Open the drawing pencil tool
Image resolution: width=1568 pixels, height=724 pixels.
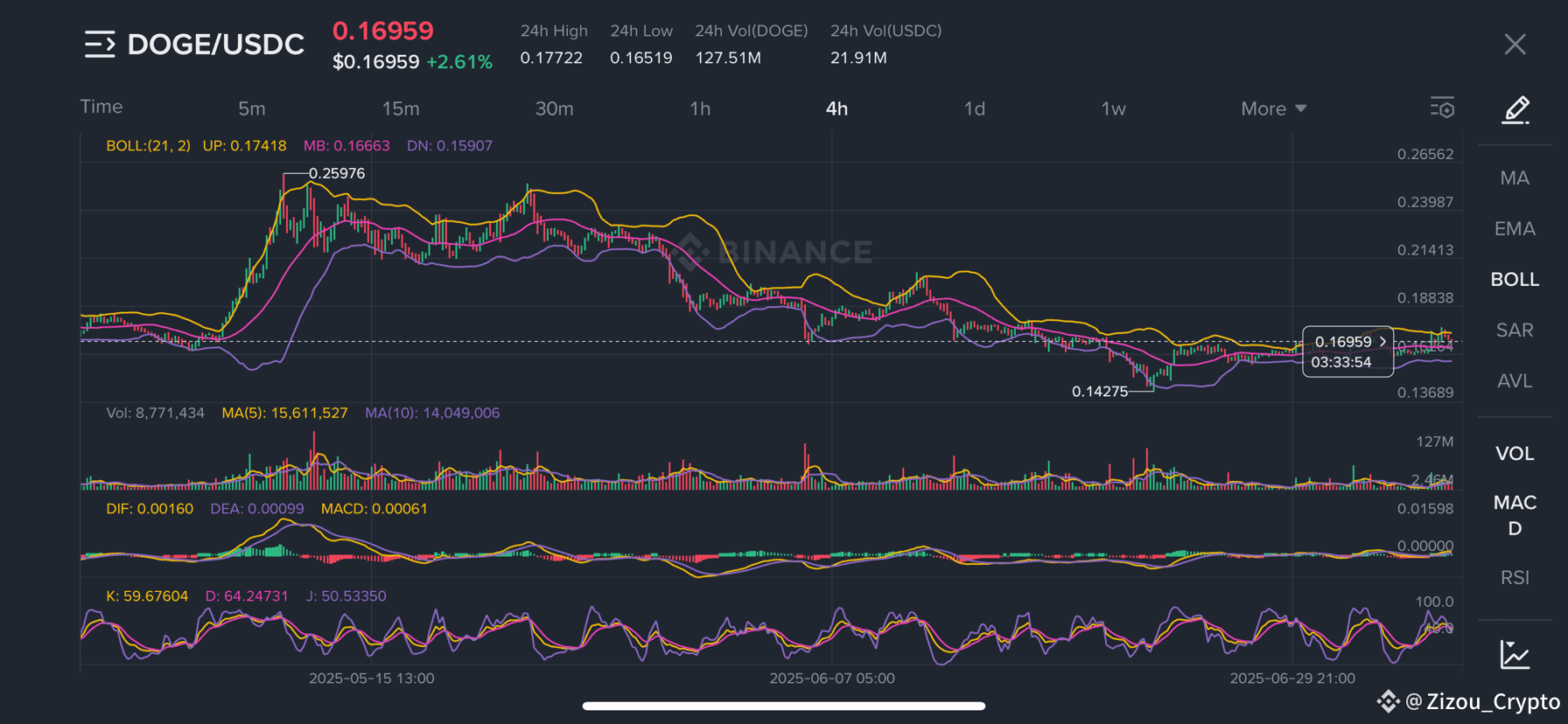(1515, 110)
